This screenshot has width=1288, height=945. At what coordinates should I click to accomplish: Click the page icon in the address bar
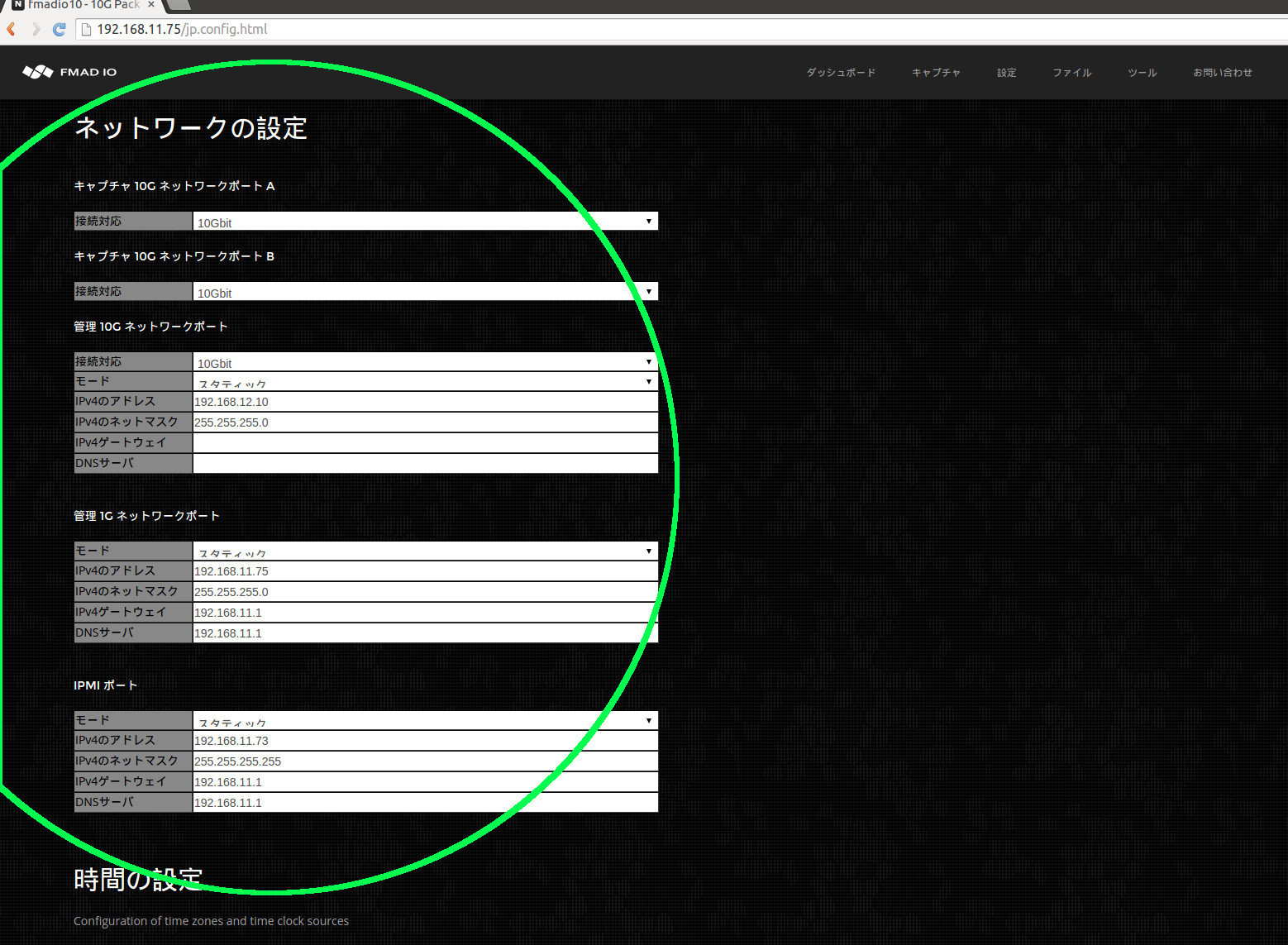pyautogui.click(x=85, y=29)
